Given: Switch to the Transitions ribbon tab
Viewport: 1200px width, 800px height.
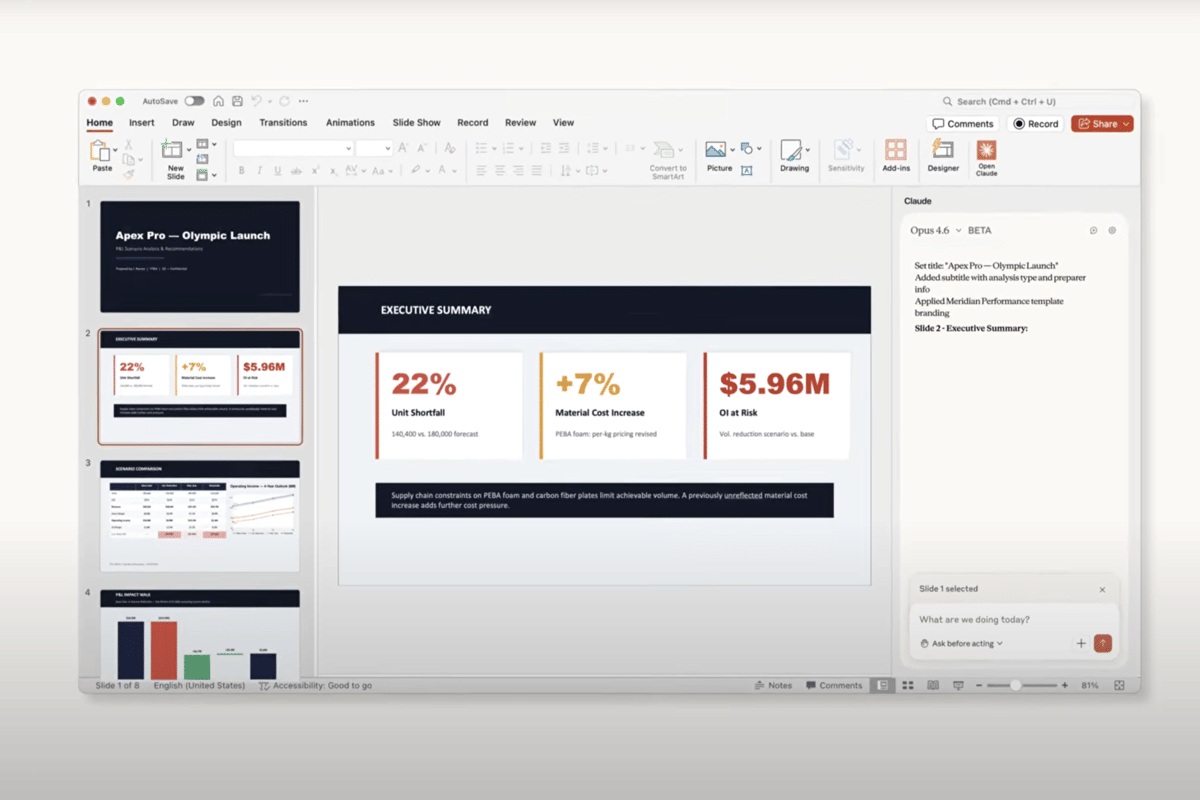Looking at the screenshot, I should (283, 122).
